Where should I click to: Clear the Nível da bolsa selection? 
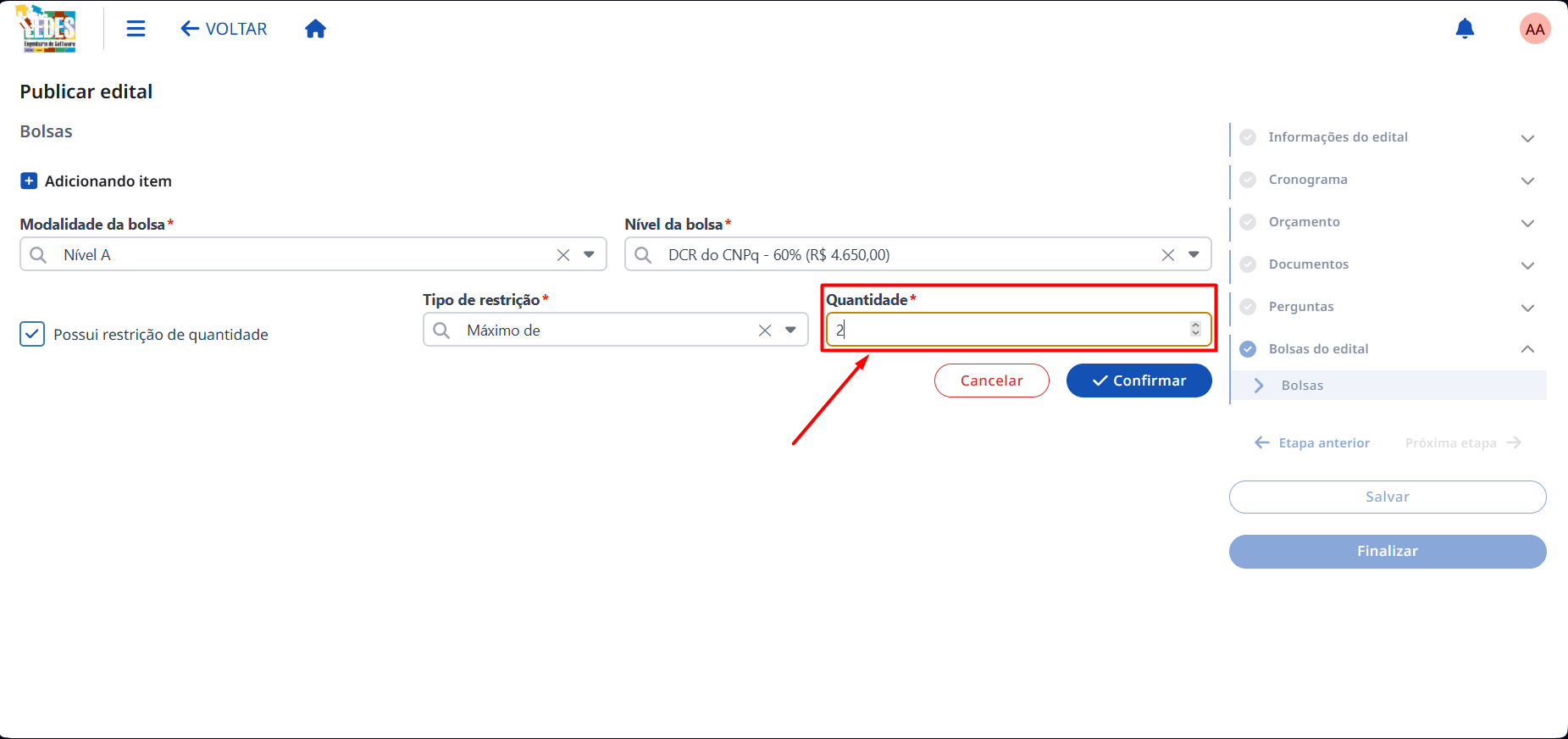(1168, 255)
